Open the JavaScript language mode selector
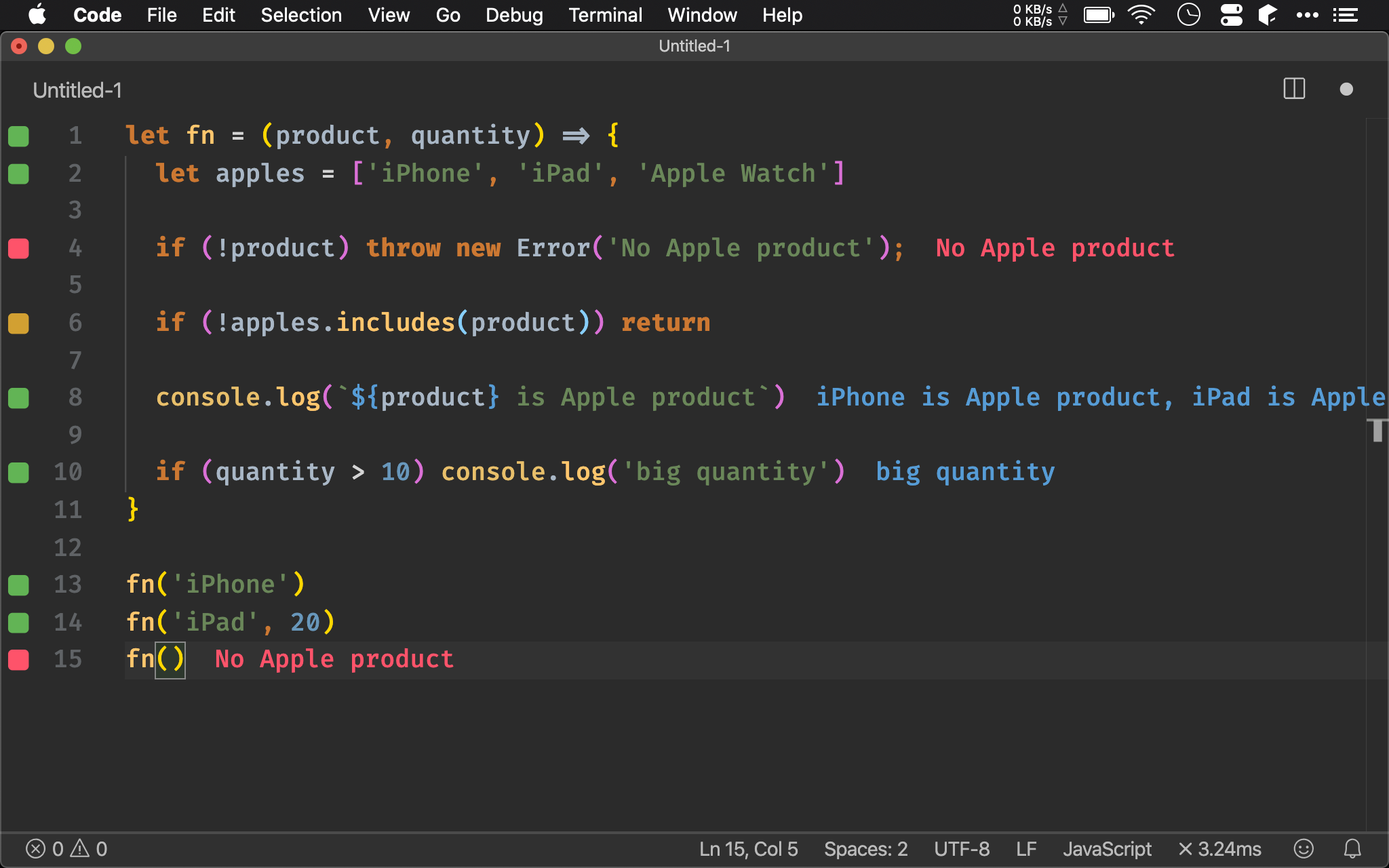 pos(1107,849)
